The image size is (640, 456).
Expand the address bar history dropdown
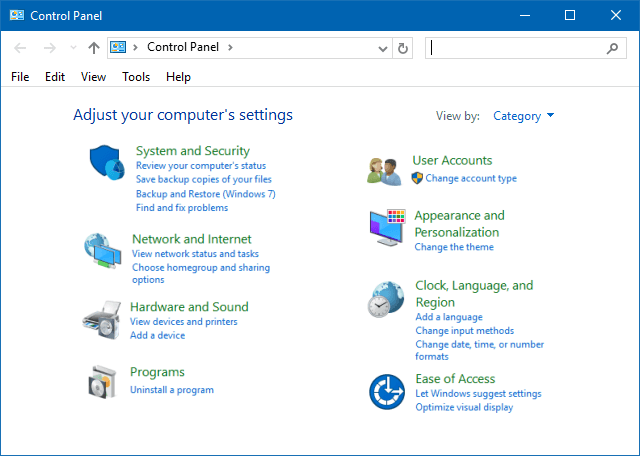click(x=382, y=49)
